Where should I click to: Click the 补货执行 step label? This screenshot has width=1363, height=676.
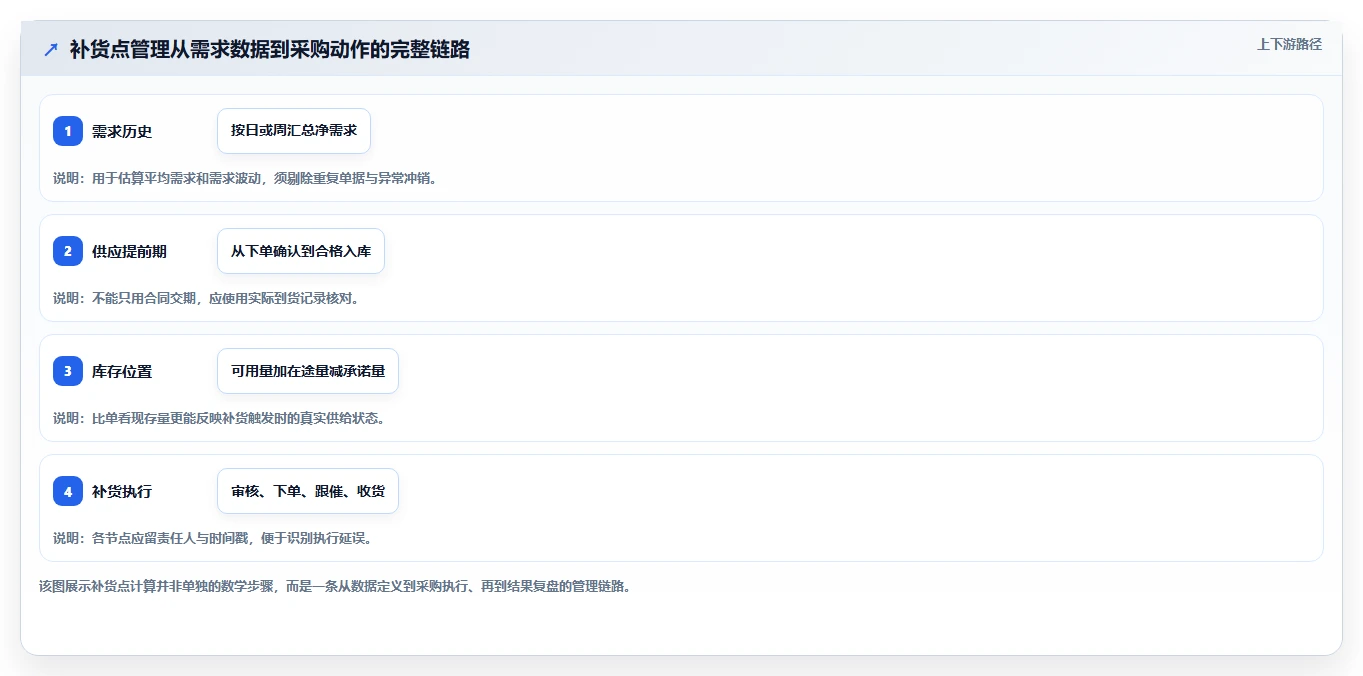pos(122,492)
